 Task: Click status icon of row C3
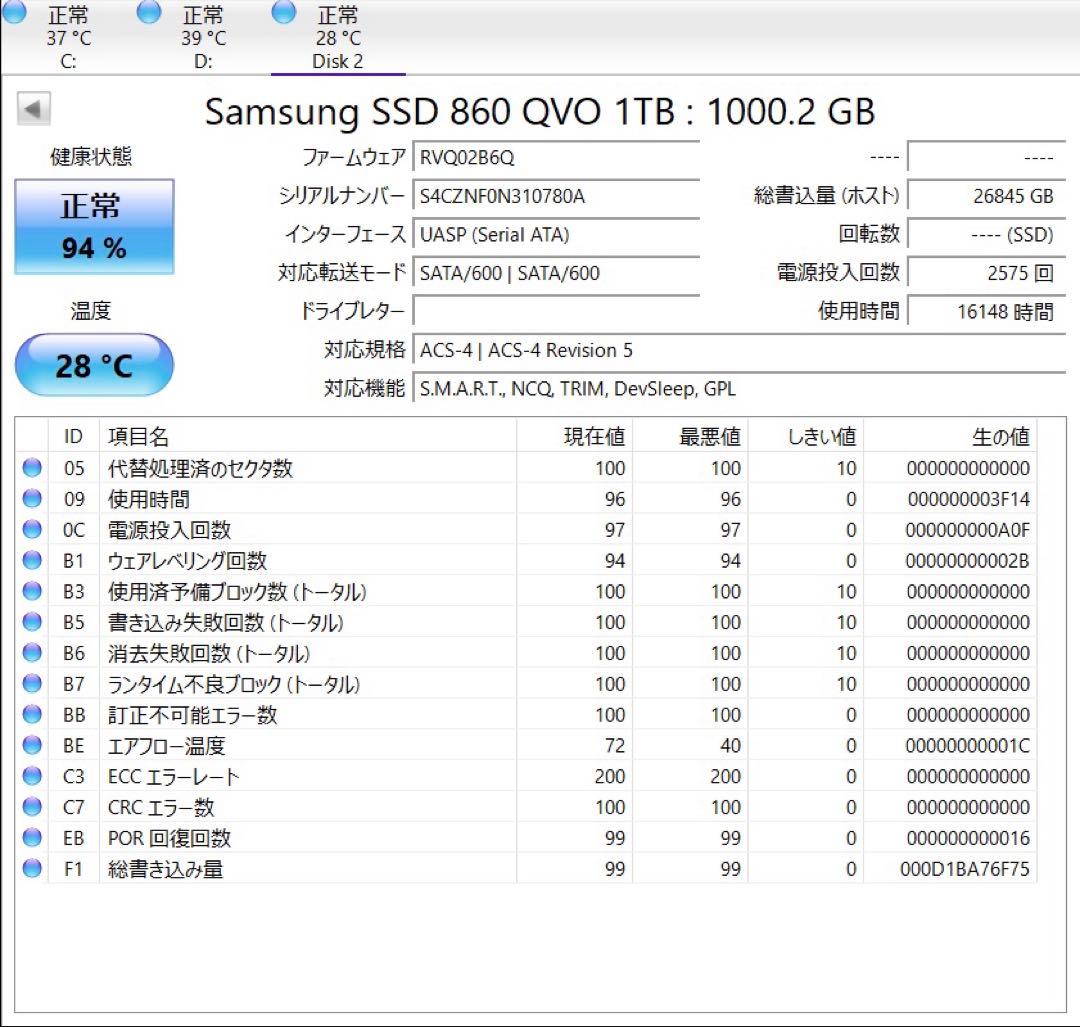click(32, 776)
